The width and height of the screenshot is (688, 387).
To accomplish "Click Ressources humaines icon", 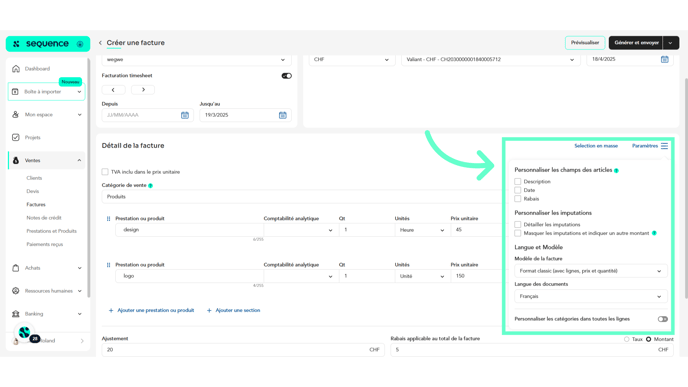I will pyautogui.click(x=16, y=291).
